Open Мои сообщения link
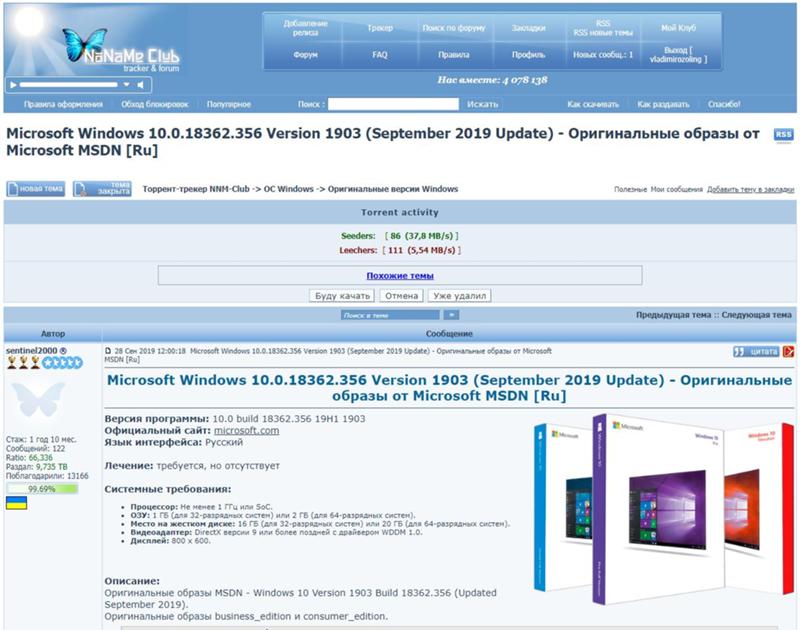Image resolution: width=800 pixels, height=630 pixels. [x=677, y=189]
